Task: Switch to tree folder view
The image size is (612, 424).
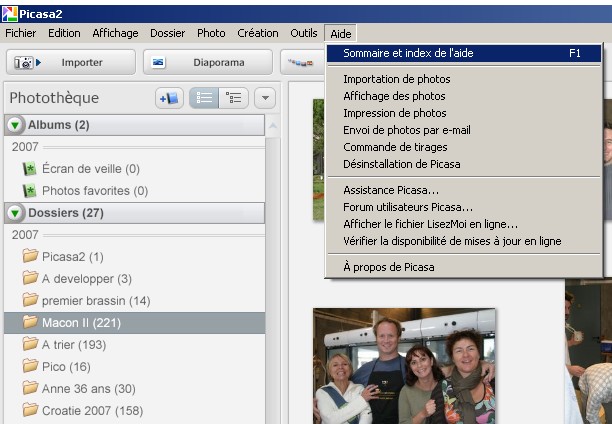Action: (233, 98)
